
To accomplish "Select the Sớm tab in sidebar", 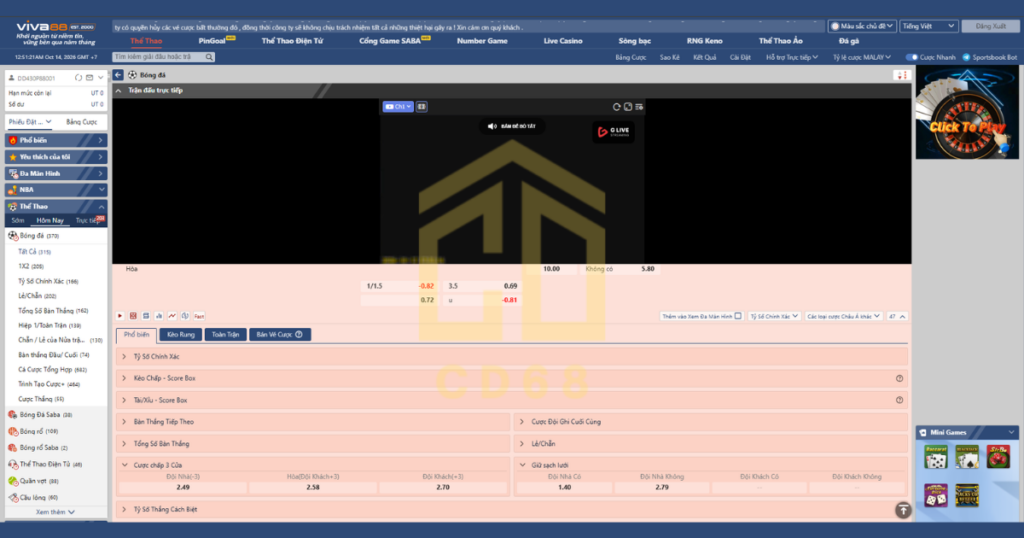I will [18, 221].
